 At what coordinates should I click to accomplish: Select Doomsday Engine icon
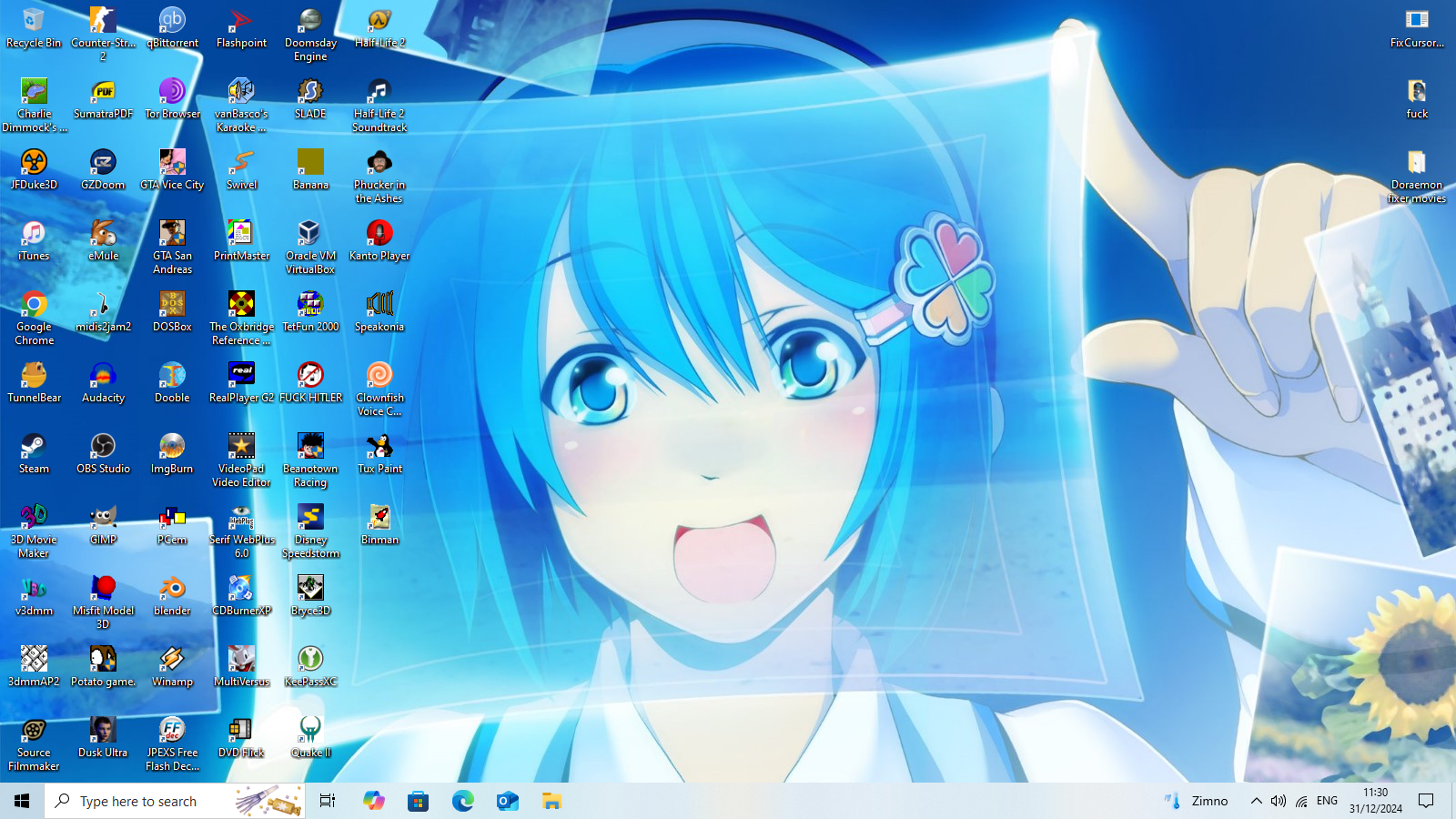[310, 34]
